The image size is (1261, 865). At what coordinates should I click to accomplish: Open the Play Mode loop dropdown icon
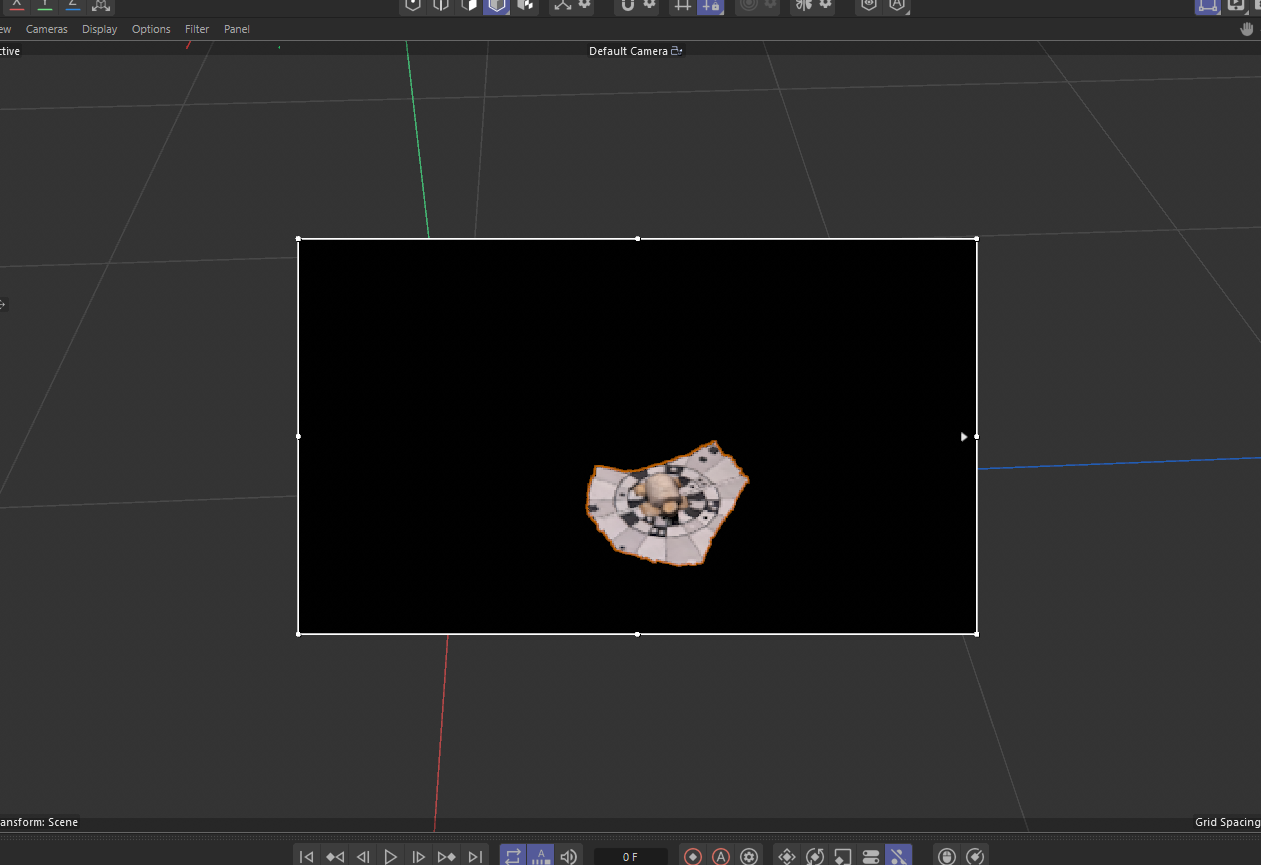point(513,856)
